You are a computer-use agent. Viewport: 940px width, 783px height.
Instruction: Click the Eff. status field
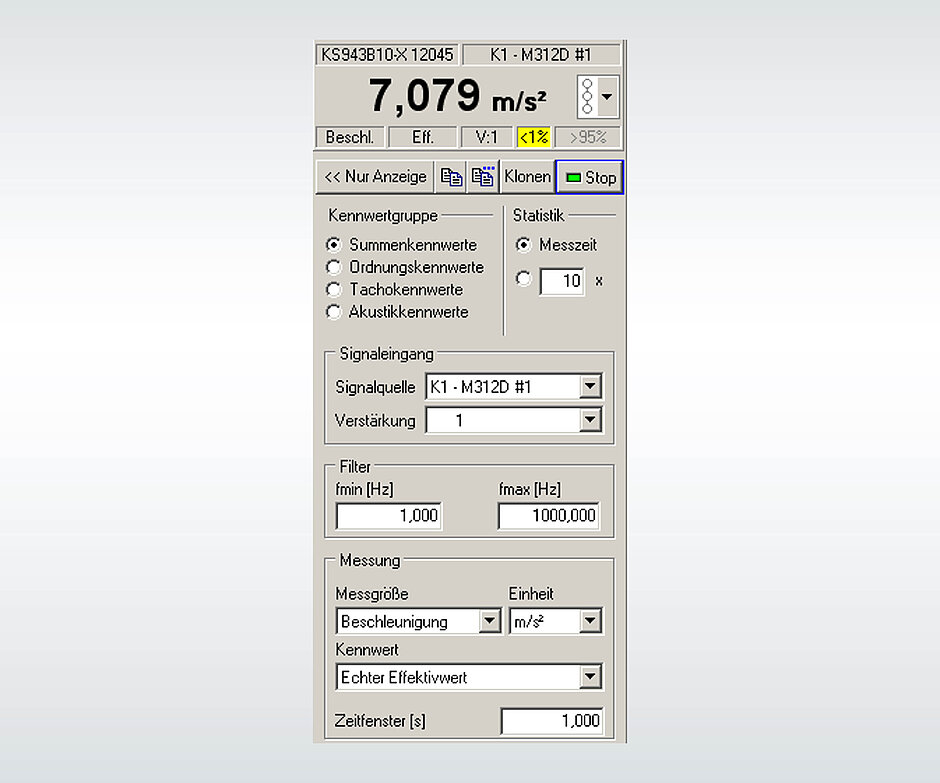pos(423,137)
